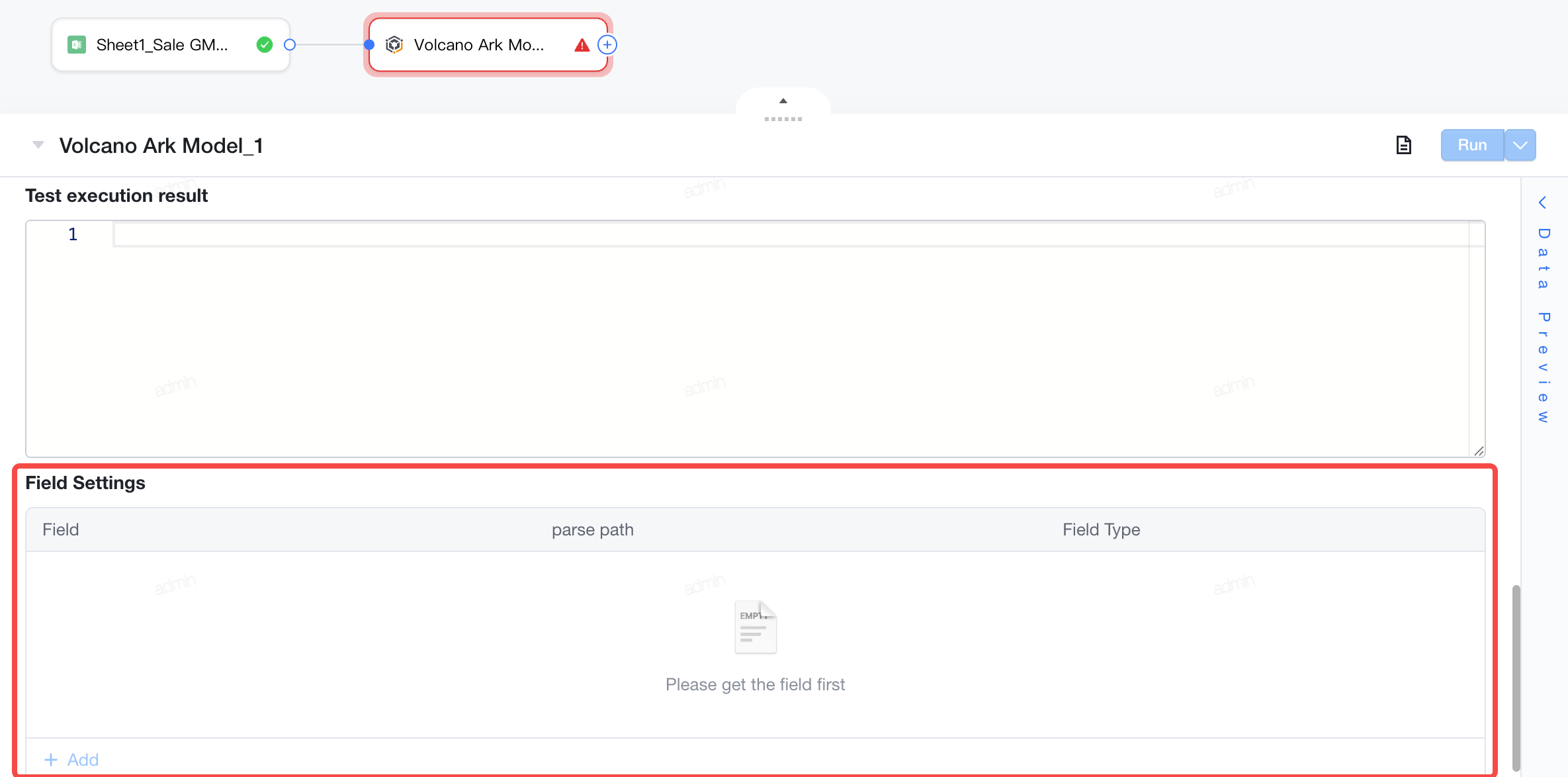Viewport: 1568px width, 777px height.
Task: Click the green success checkmark on Sheet1 node
Action: [265, 45]
